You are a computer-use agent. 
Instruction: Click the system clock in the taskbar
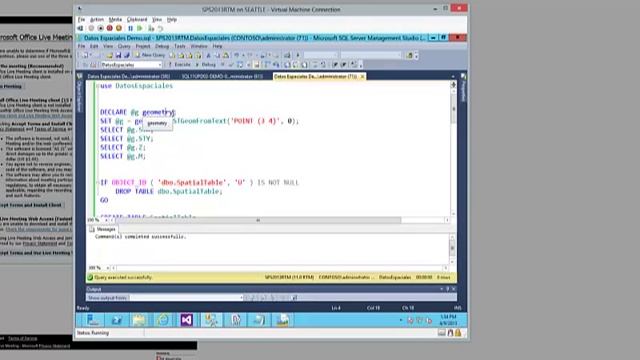point(448,320)
